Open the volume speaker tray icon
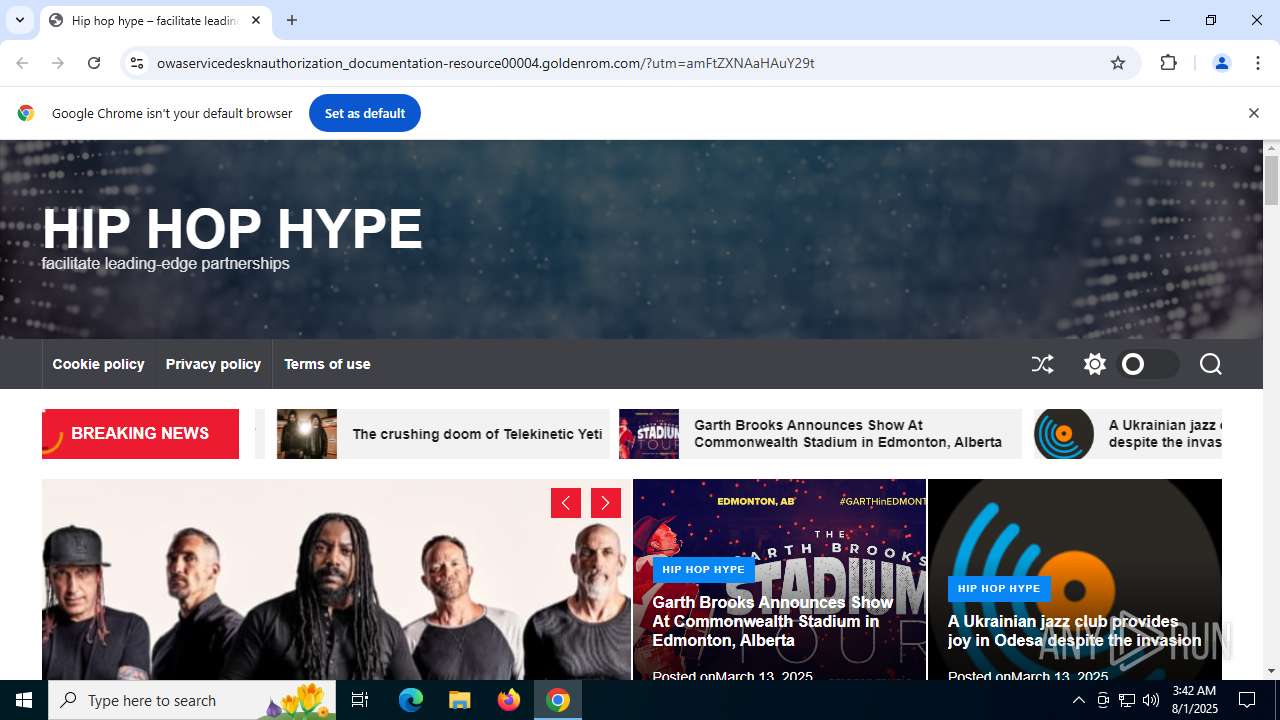This screenshot has height=720, width=1280. tap(1151, 700)
